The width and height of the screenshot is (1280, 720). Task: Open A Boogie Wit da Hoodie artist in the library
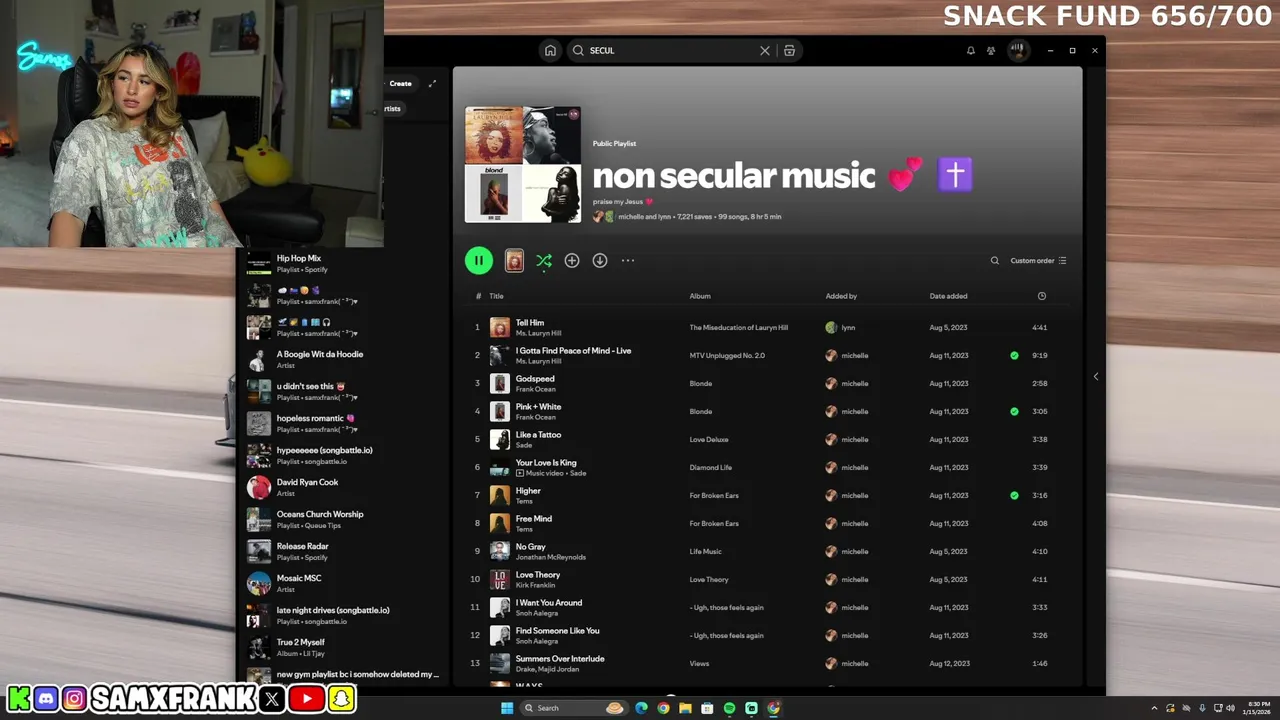click(x=343, y=359)
